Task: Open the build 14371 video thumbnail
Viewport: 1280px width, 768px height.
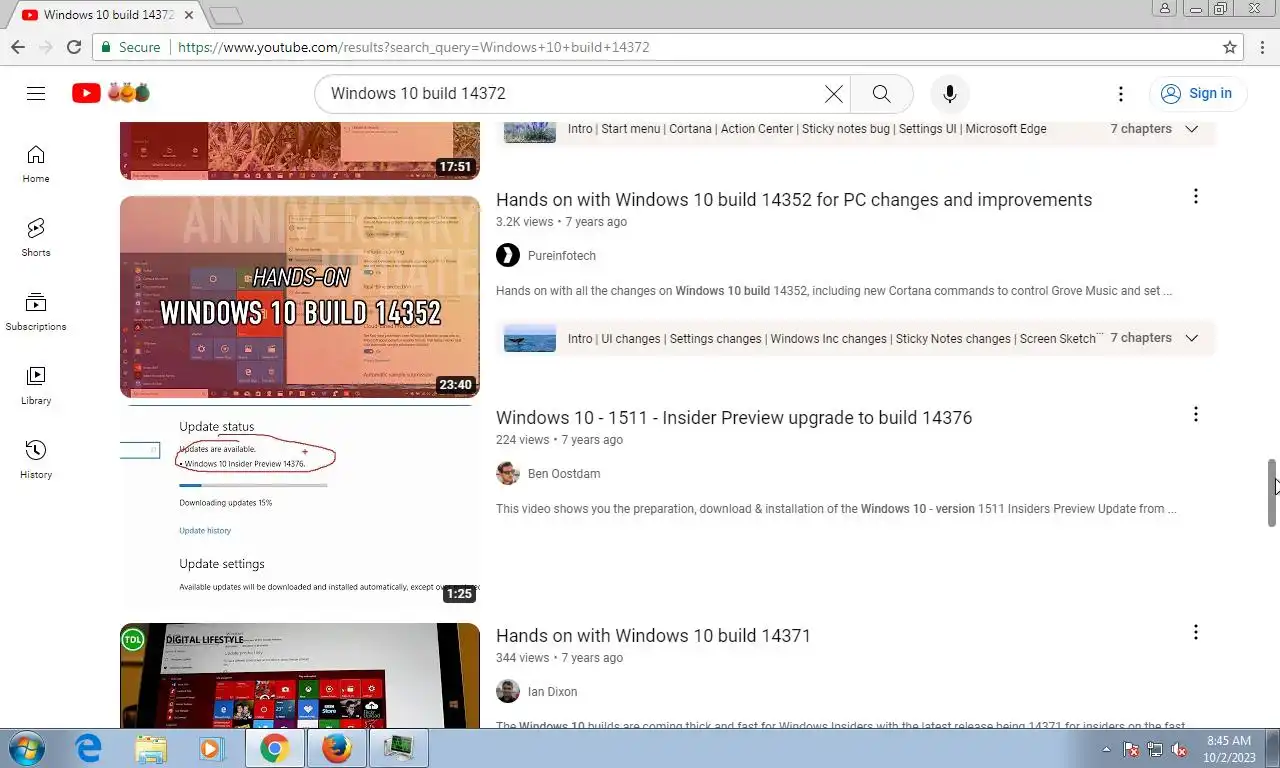Action: point(300,675)
